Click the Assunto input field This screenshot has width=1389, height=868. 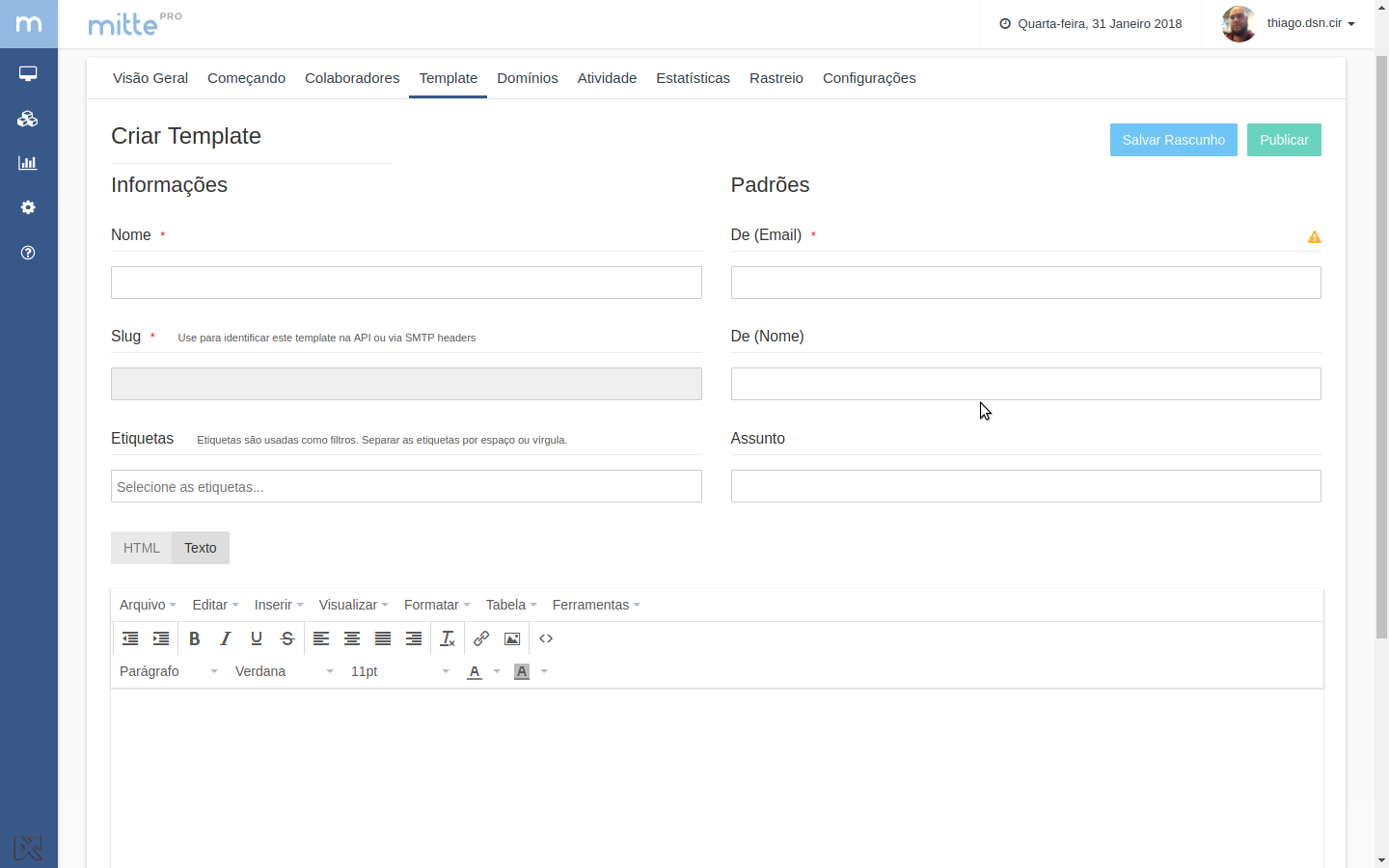click(1025, 486)
